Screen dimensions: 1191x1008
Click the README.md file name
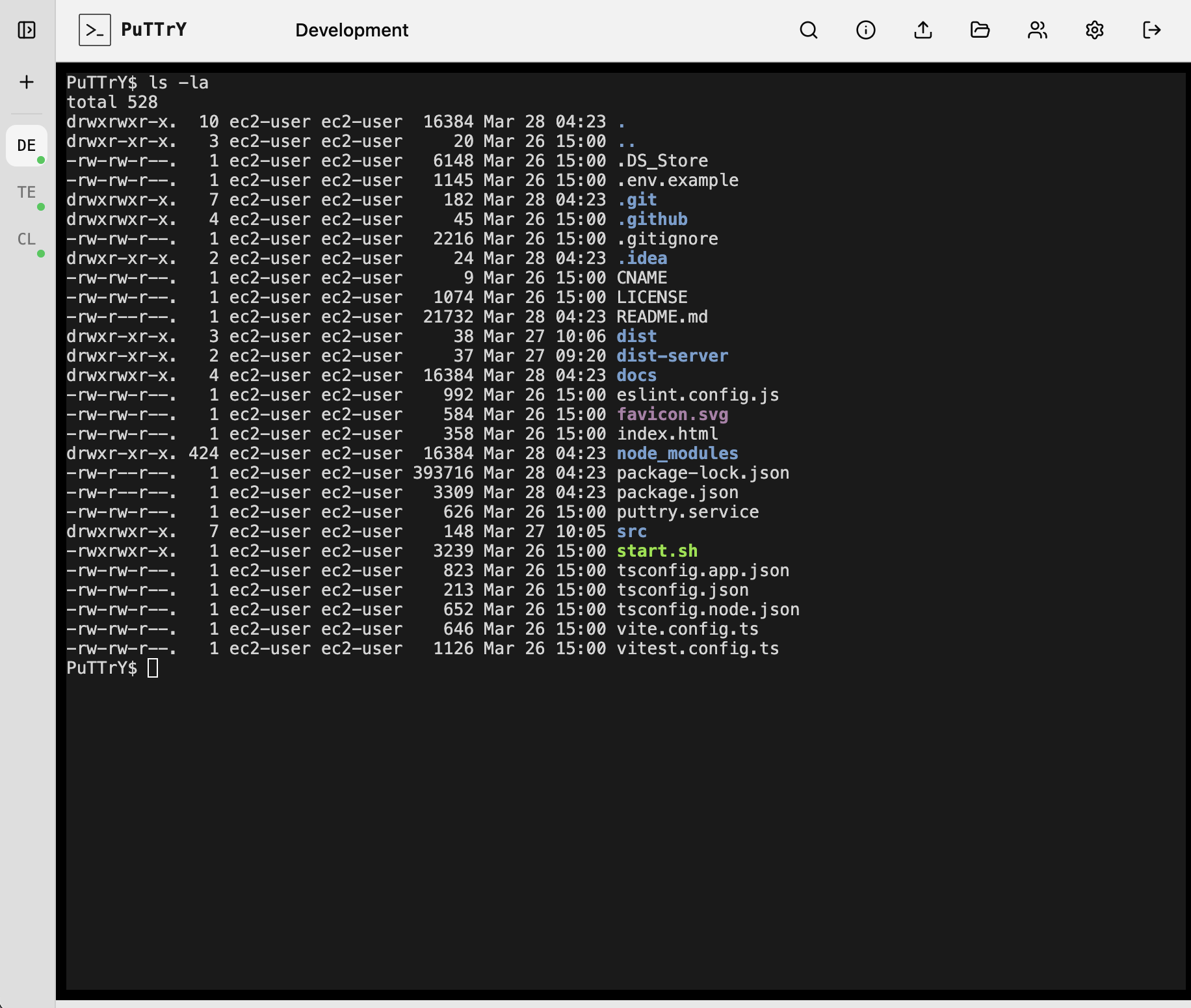tap(662, 317)
